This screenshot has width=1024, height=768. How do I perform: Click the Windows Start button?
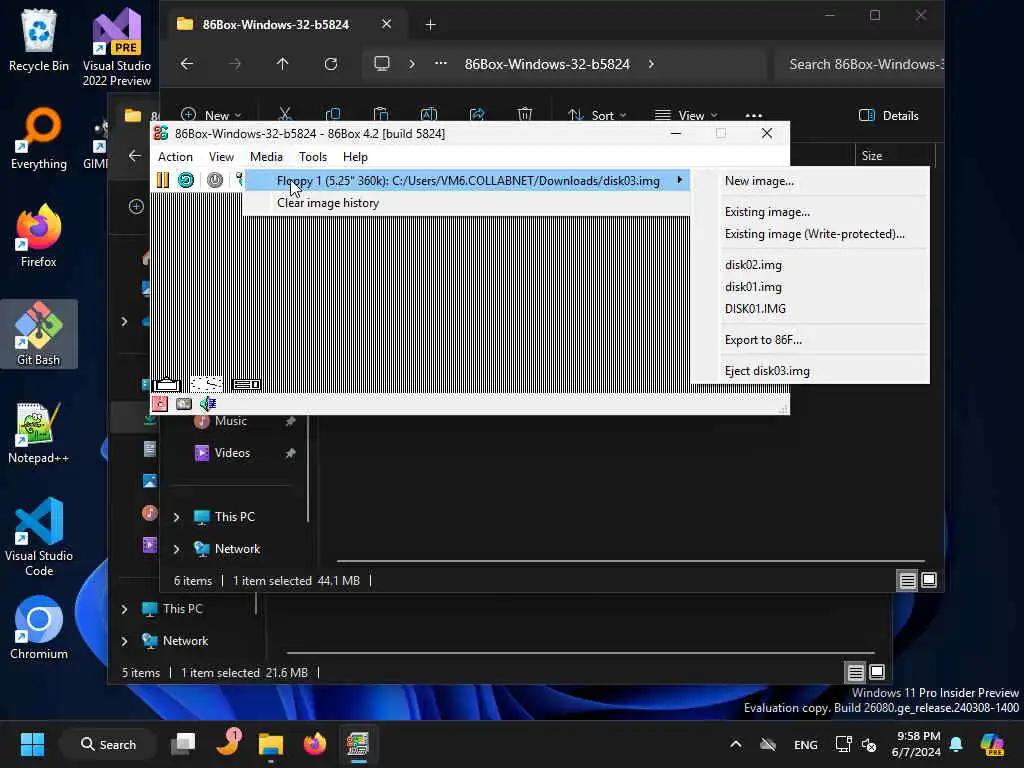[x=32, y=744]
